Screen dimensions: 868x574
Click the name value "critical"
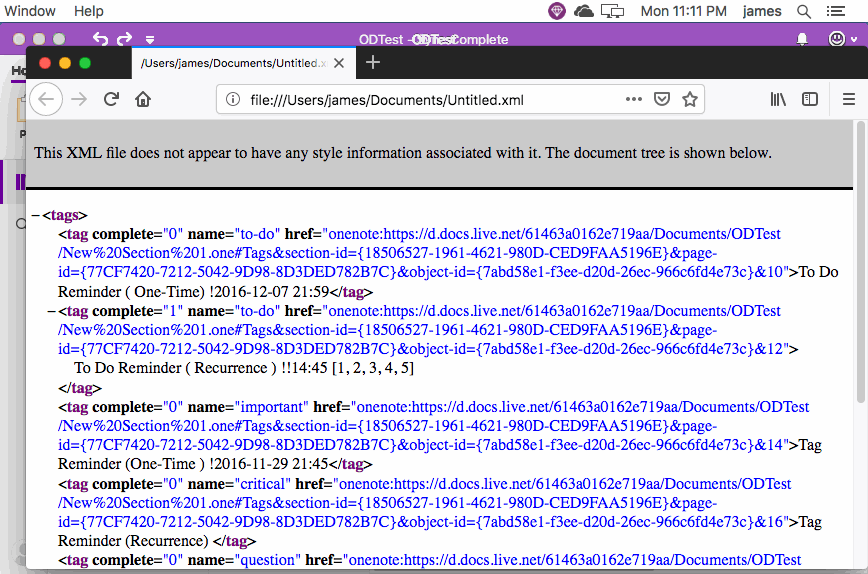pos(262,484)
